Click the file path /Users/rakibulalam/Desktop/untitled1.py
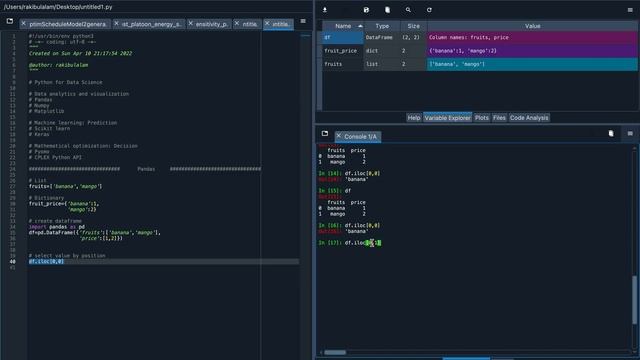The height and width of the screenshot is (360, 640). click(x=58, y=7)
